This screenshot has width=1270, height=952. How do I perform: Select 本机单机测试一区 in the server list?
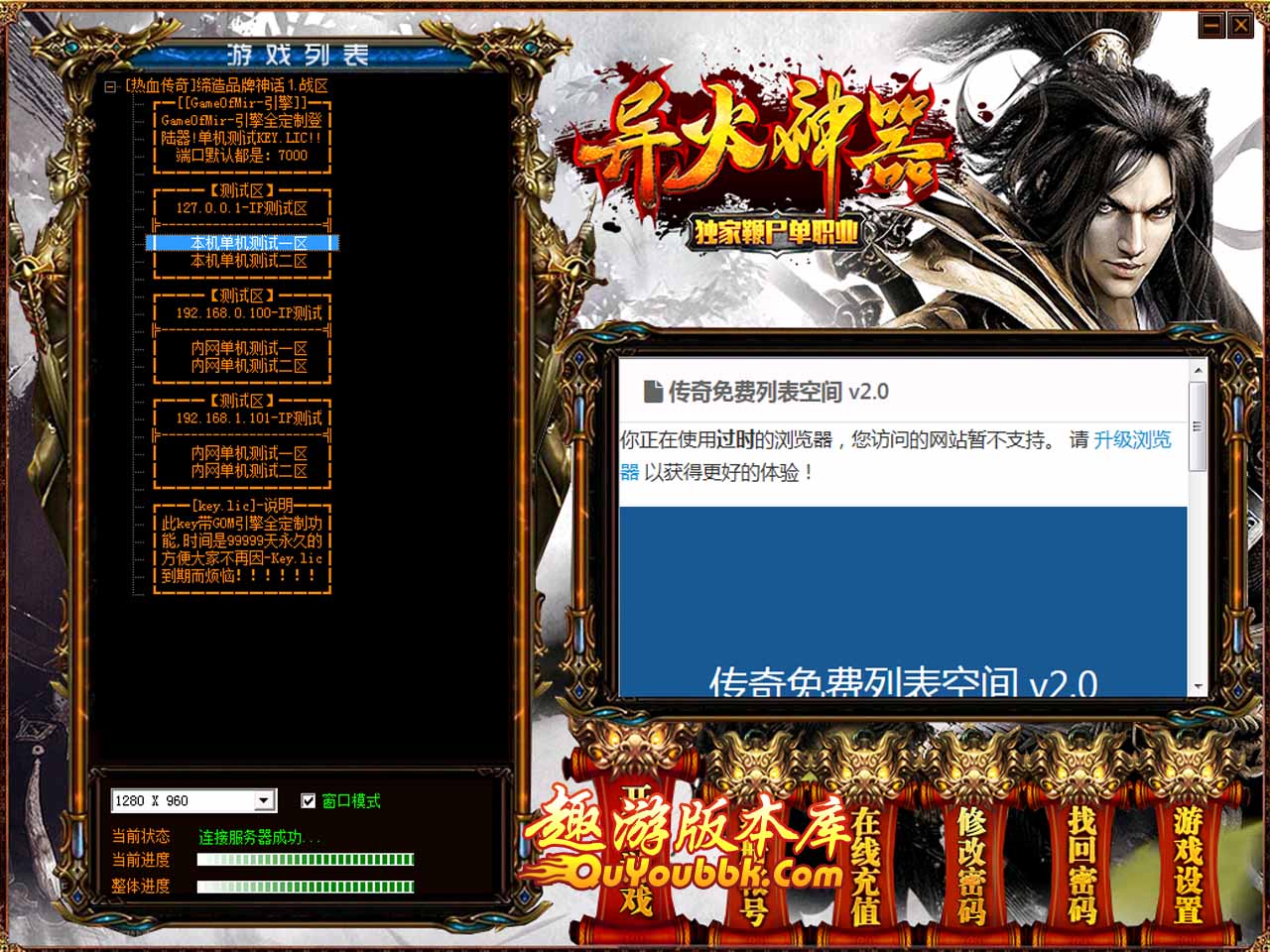point(248,243)
